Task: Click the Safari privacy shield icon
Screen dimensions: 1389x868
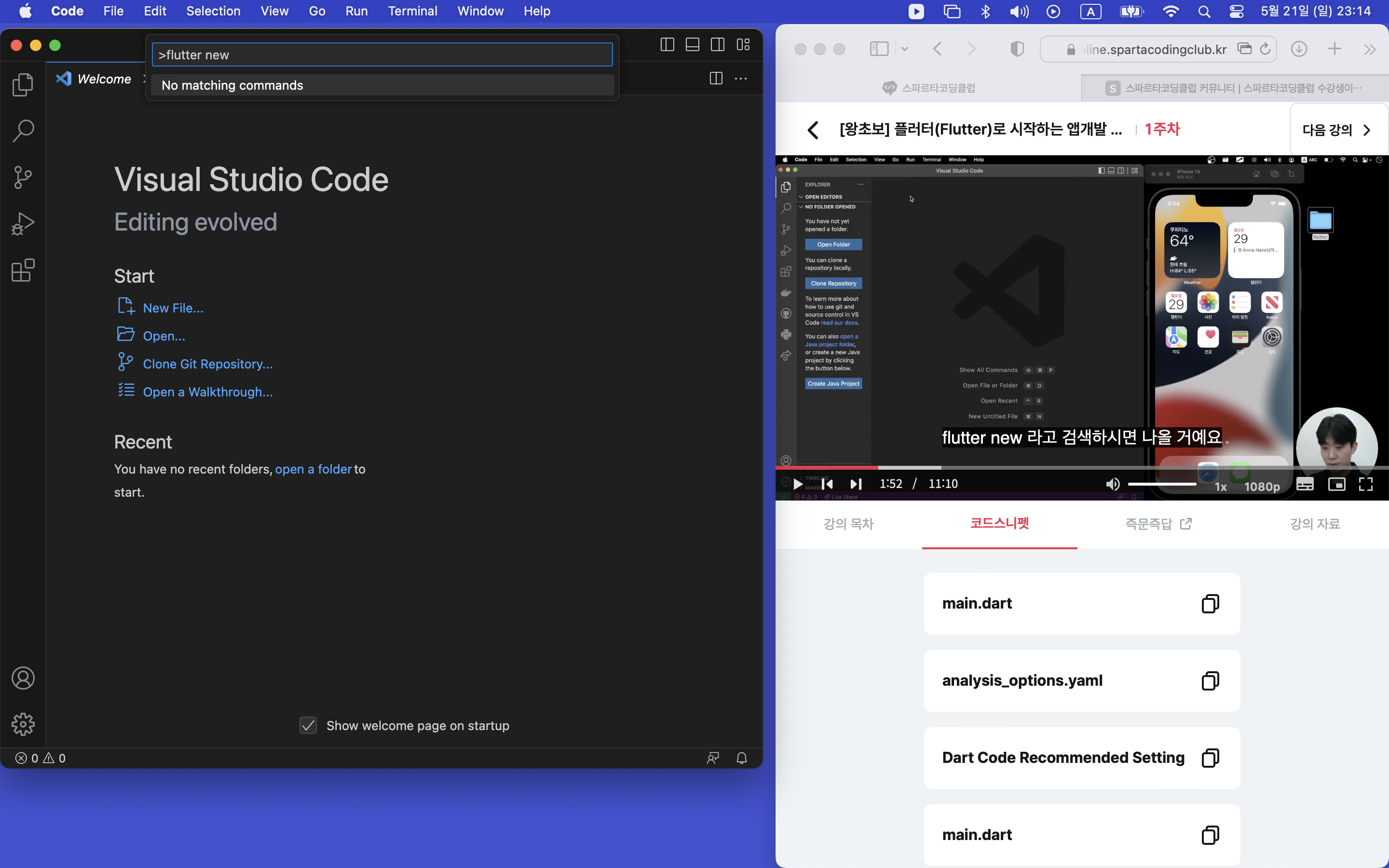Action: (1017, 49)
